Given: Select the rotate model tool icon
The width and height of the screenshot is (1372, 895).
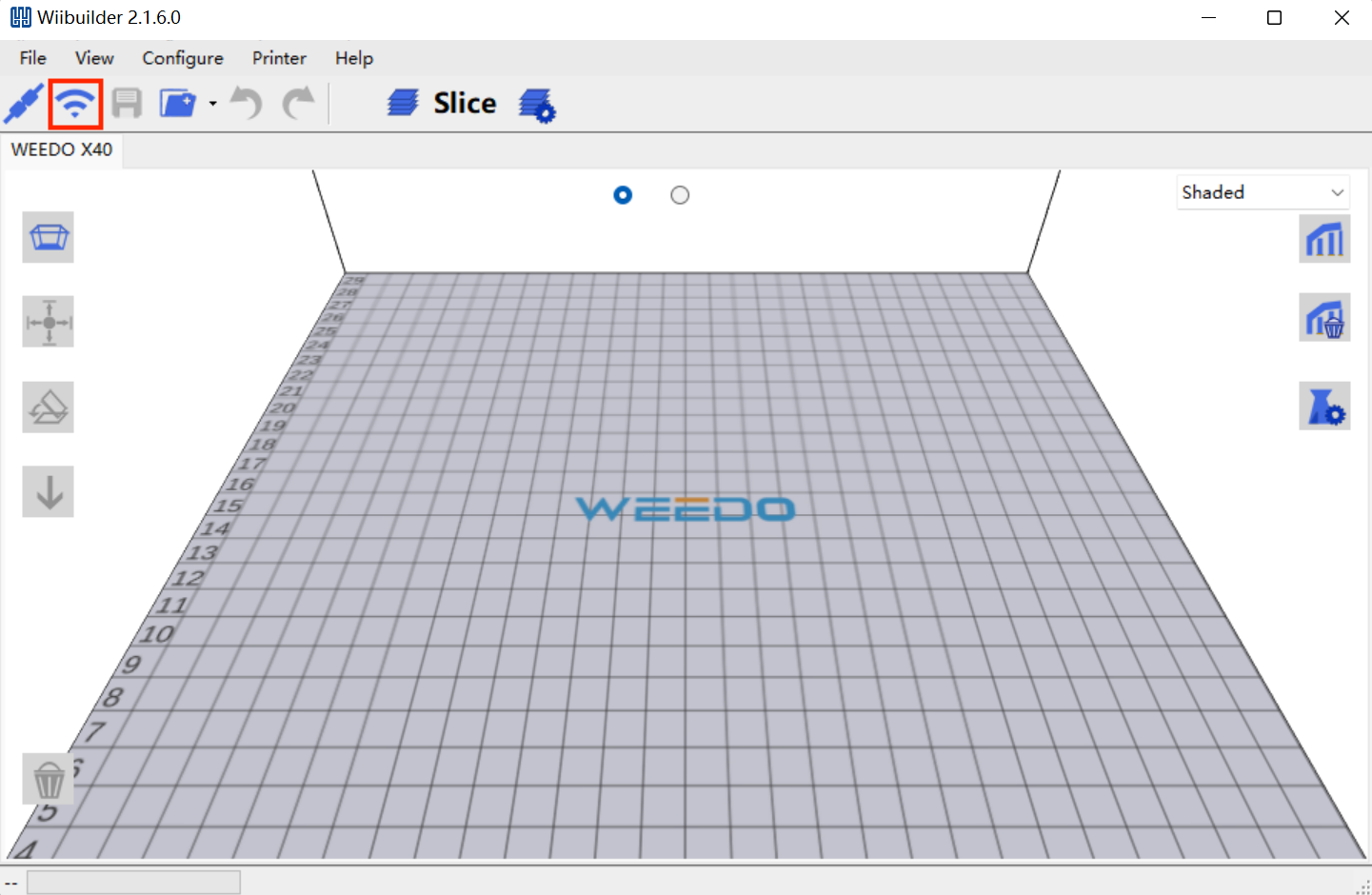Looking at the screenshot, I should coord(49,408).
